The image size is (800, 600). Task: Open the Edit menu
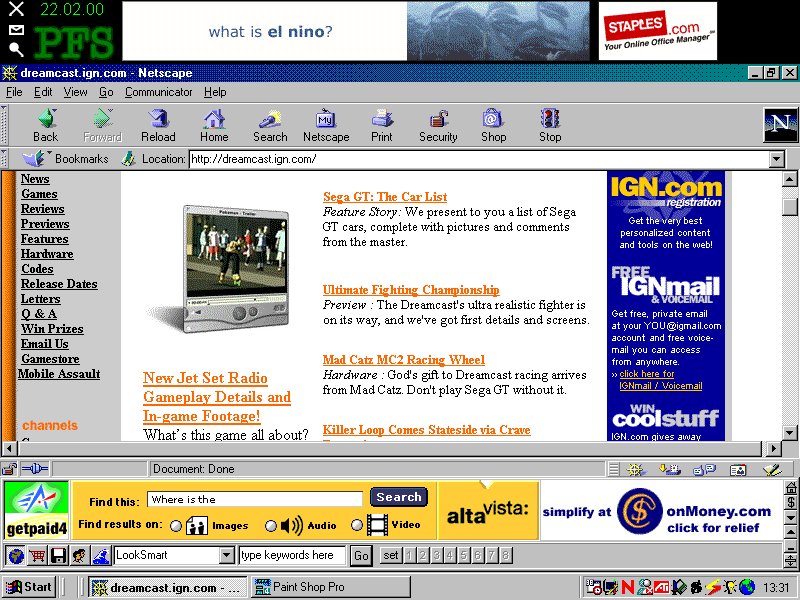(43, 92)
